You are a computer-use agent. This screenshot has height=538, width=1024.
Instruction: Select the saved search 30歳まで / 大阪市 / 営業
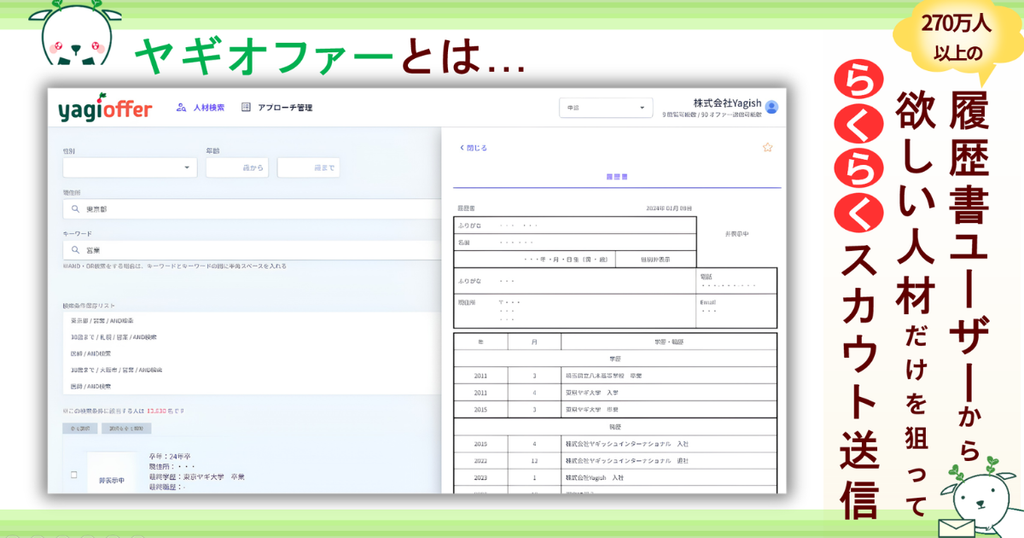click(x=116, y=370)
